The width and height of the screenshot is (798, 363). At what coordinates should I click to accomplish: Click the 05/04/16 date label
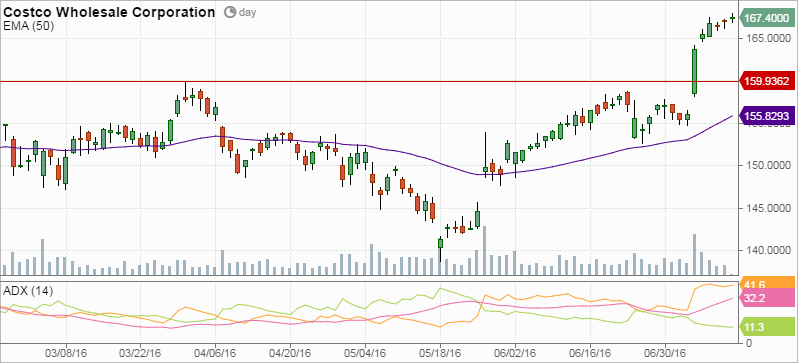coord(365,352)
